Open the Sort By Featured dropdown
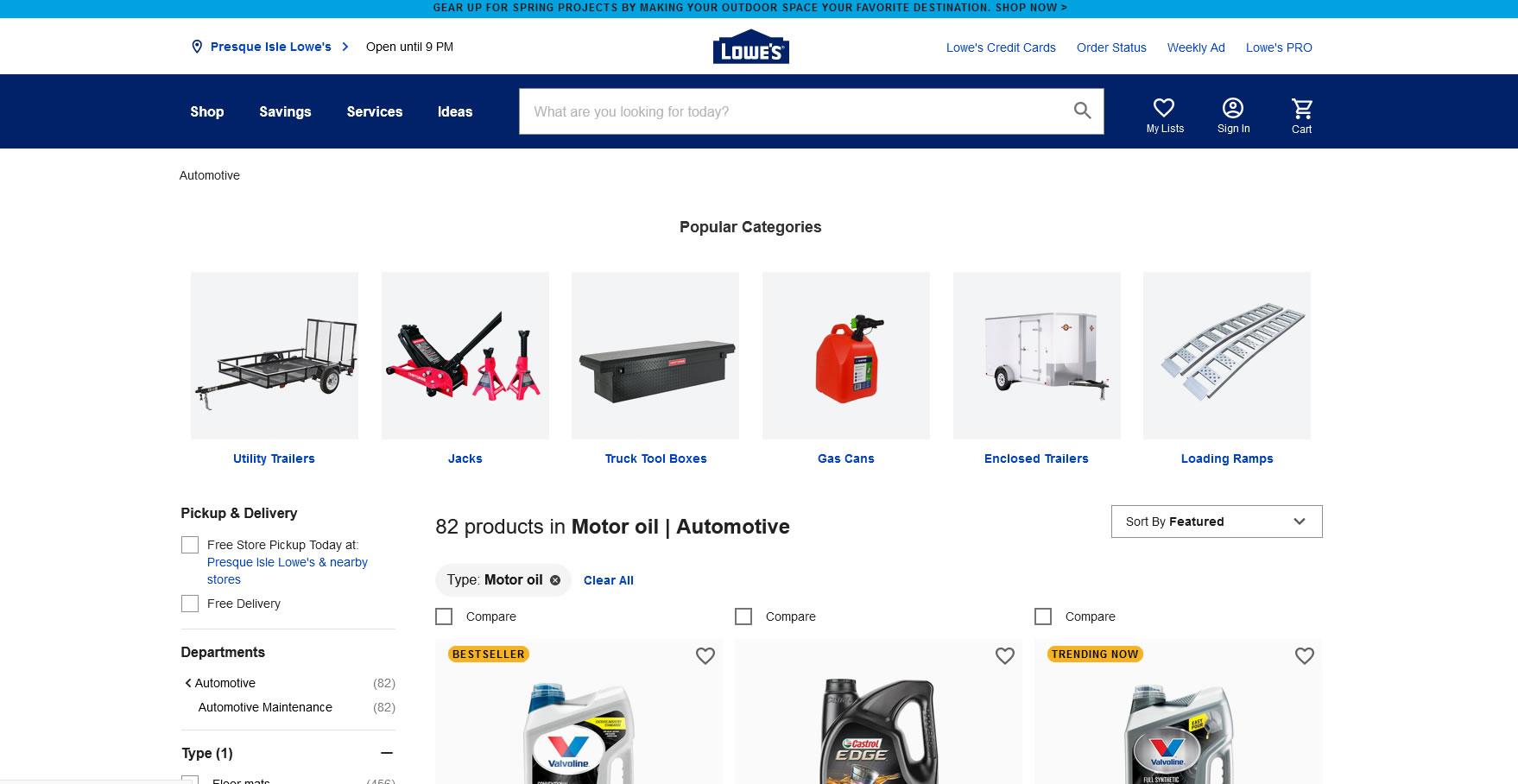The width and height of the screenshot is (1518, 784). (1217, 522)
